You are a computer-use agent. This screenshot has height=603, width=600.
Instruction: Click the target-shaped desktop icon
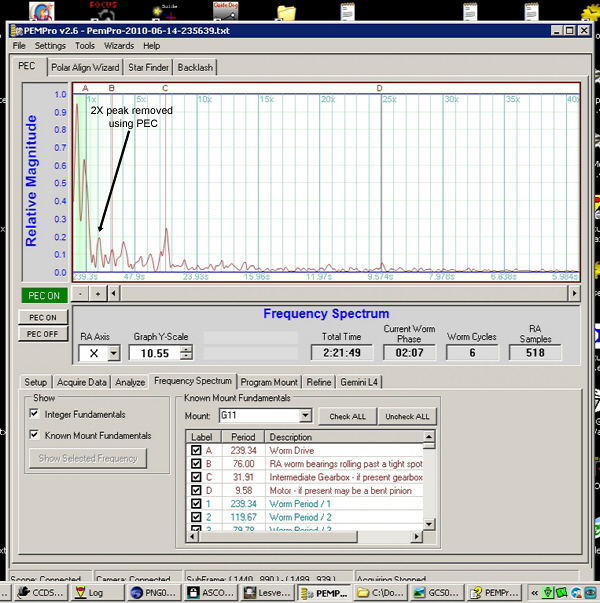(42, 11)
